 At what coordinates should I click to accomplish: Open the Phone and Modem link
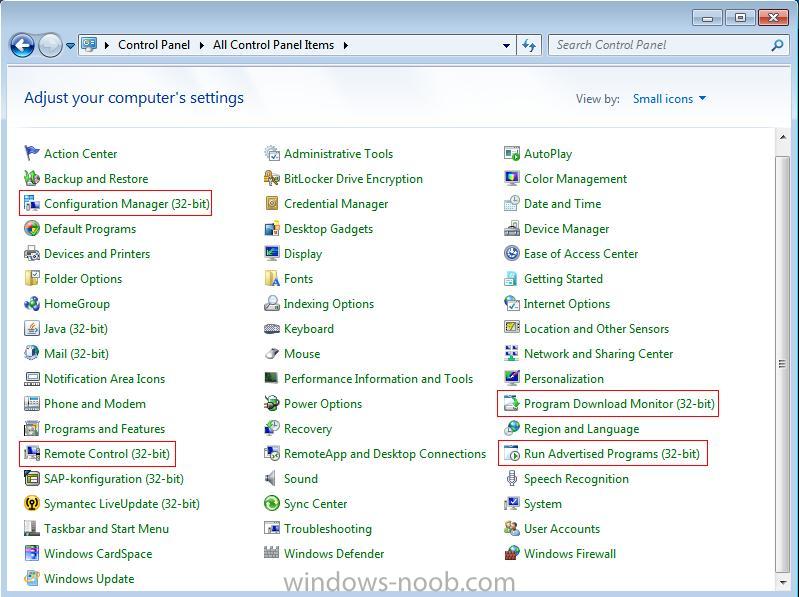(95, 403)
